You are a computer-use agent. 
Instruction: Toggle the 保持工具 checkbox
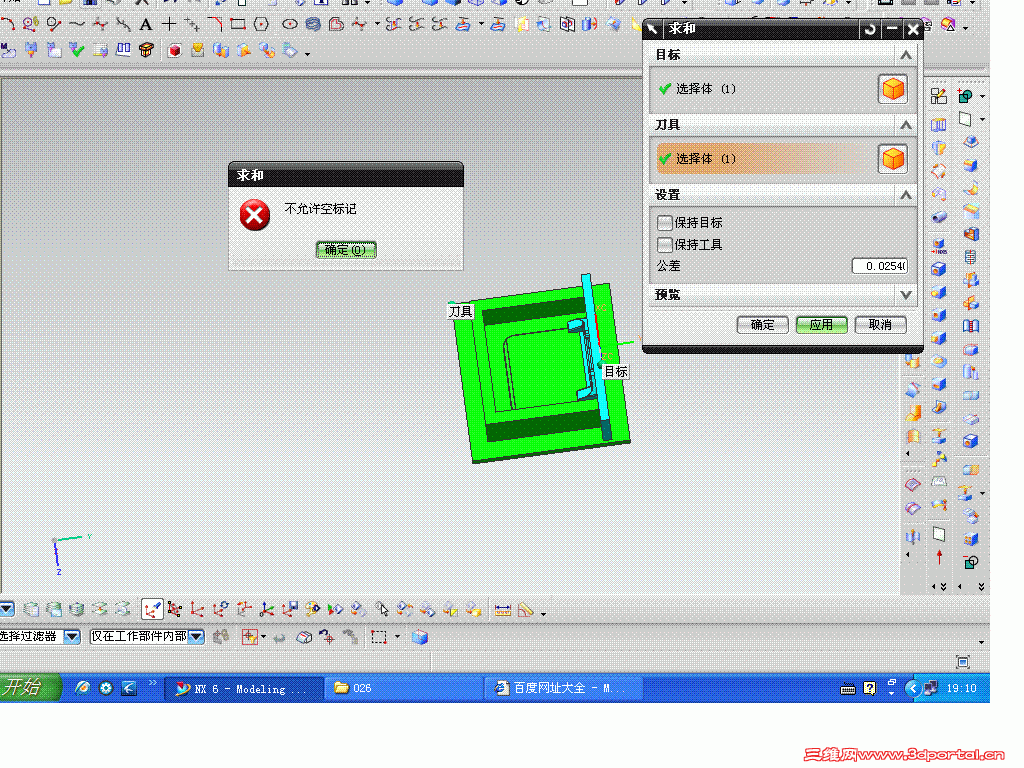coord(665,244)
